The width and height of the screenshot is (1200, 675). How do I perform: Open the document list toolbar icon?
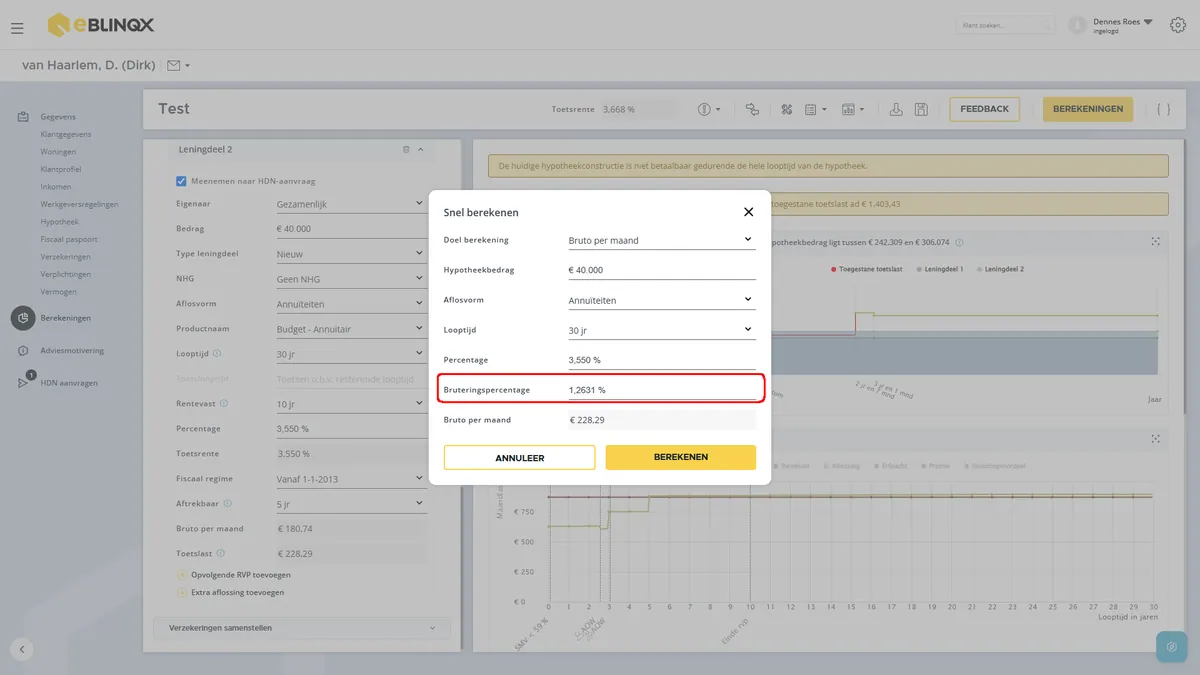point(811,109)
